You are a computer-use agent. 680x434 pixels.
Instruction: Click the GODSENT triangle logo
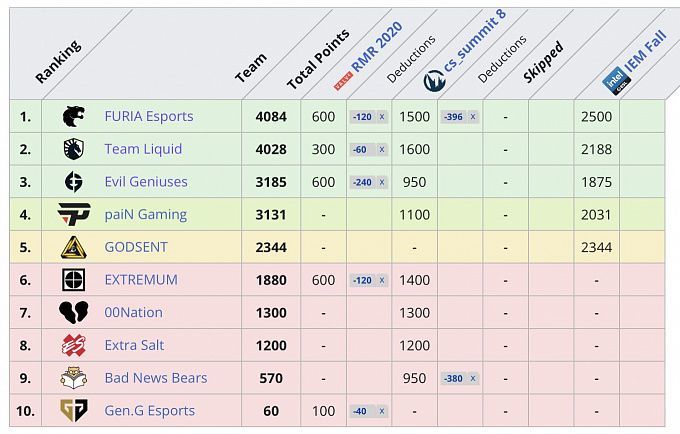click(x=73, y=247)
